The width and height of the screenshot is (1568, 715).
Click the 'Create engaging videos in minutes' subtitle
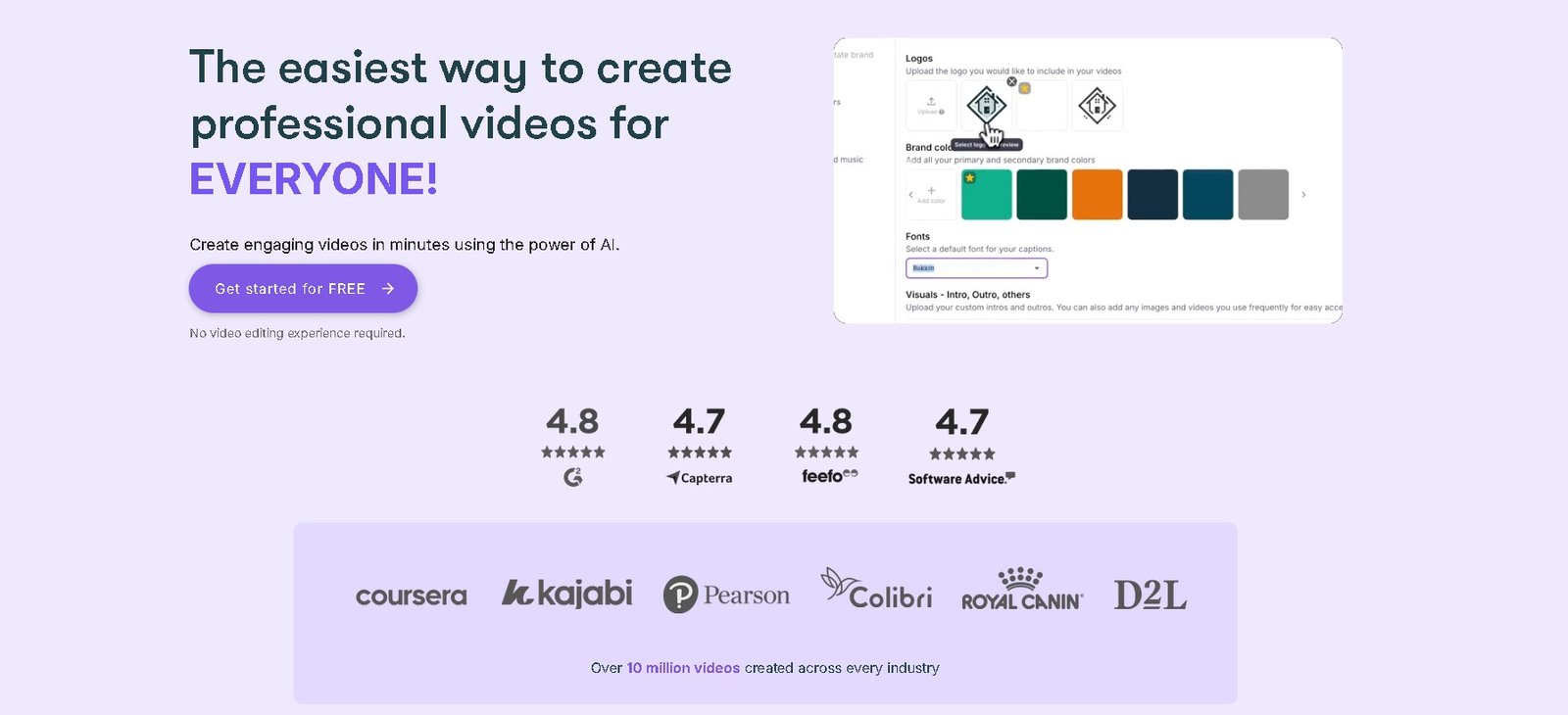pos(404,245)
